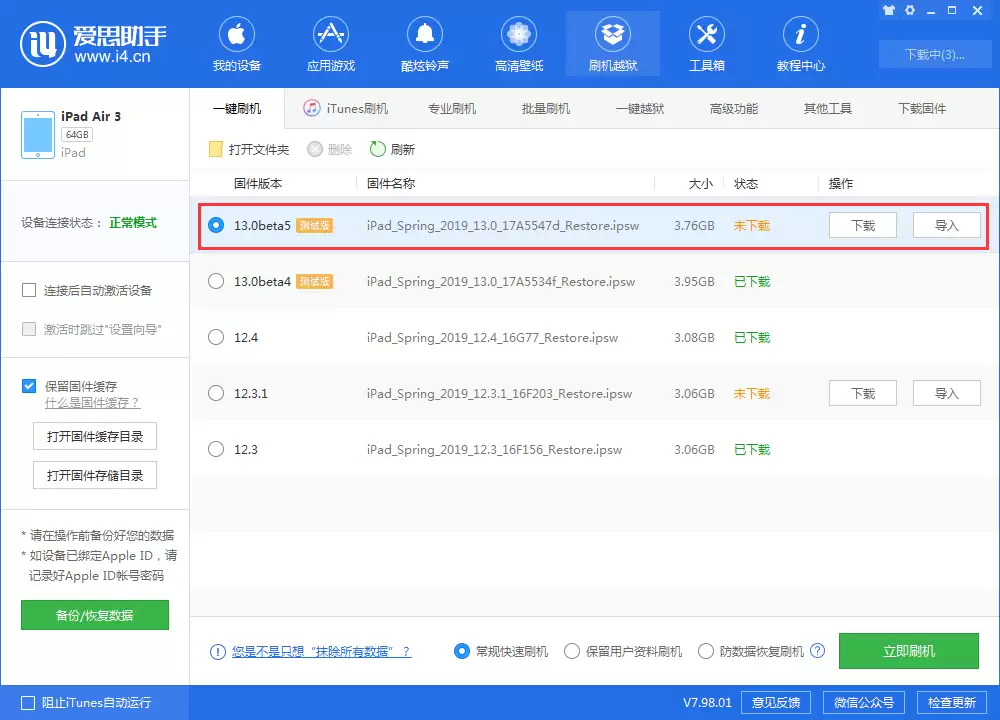Click the 3.08GB size cell
Image resolution: width=1000 pixels, height=720 pixels.
(694, 337)
